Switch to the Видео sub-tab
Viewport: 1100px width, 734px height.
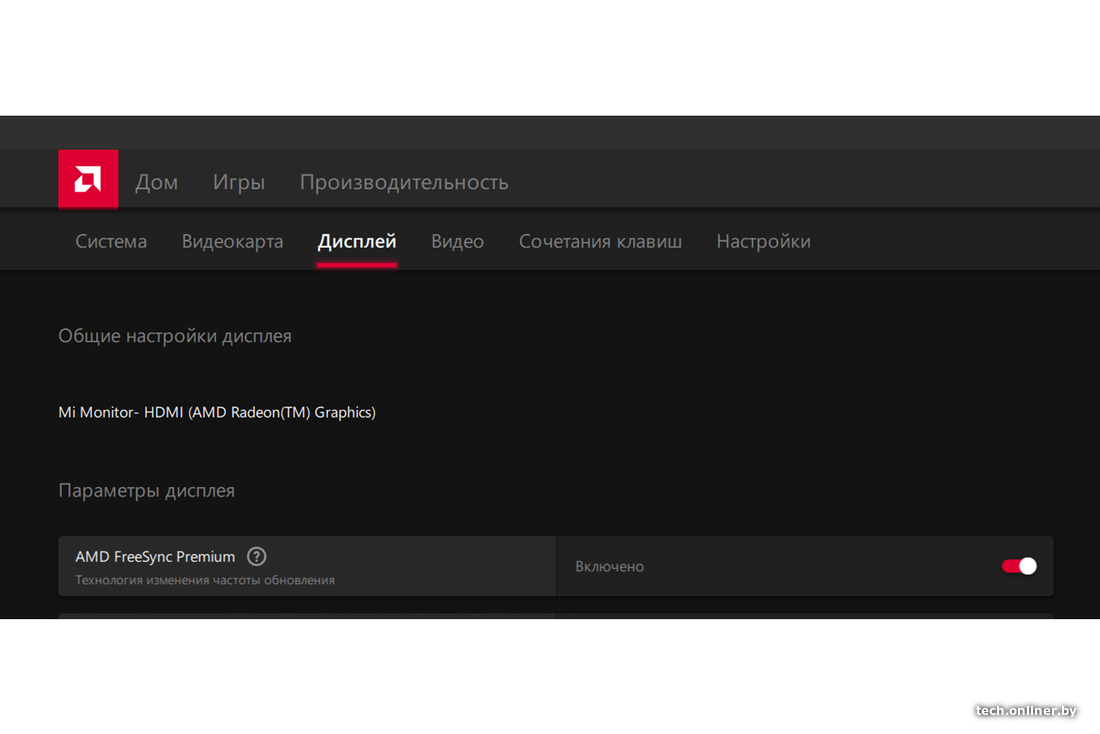[457, 241]
